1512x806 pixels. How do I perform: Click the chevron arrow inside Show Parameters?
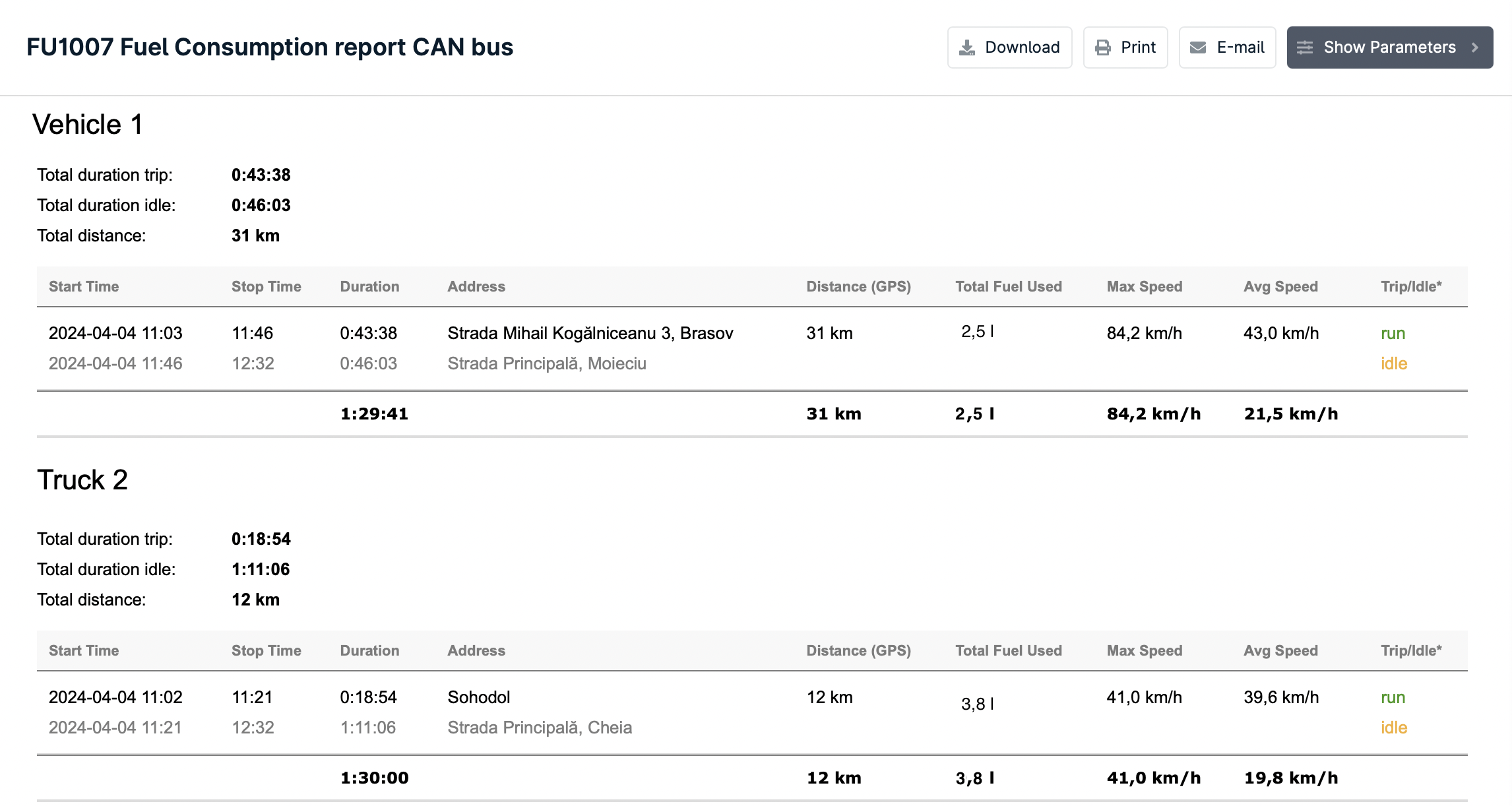pos(1475,47)
